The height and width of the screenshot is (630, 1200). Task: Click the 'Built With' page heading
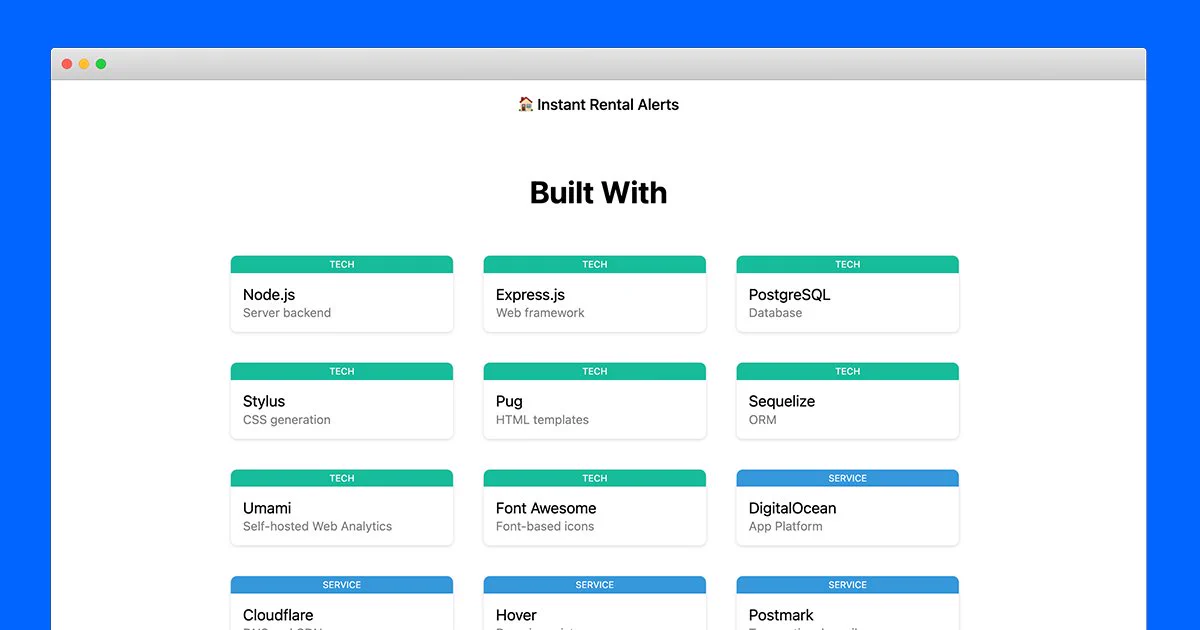[x=598, y=193]
